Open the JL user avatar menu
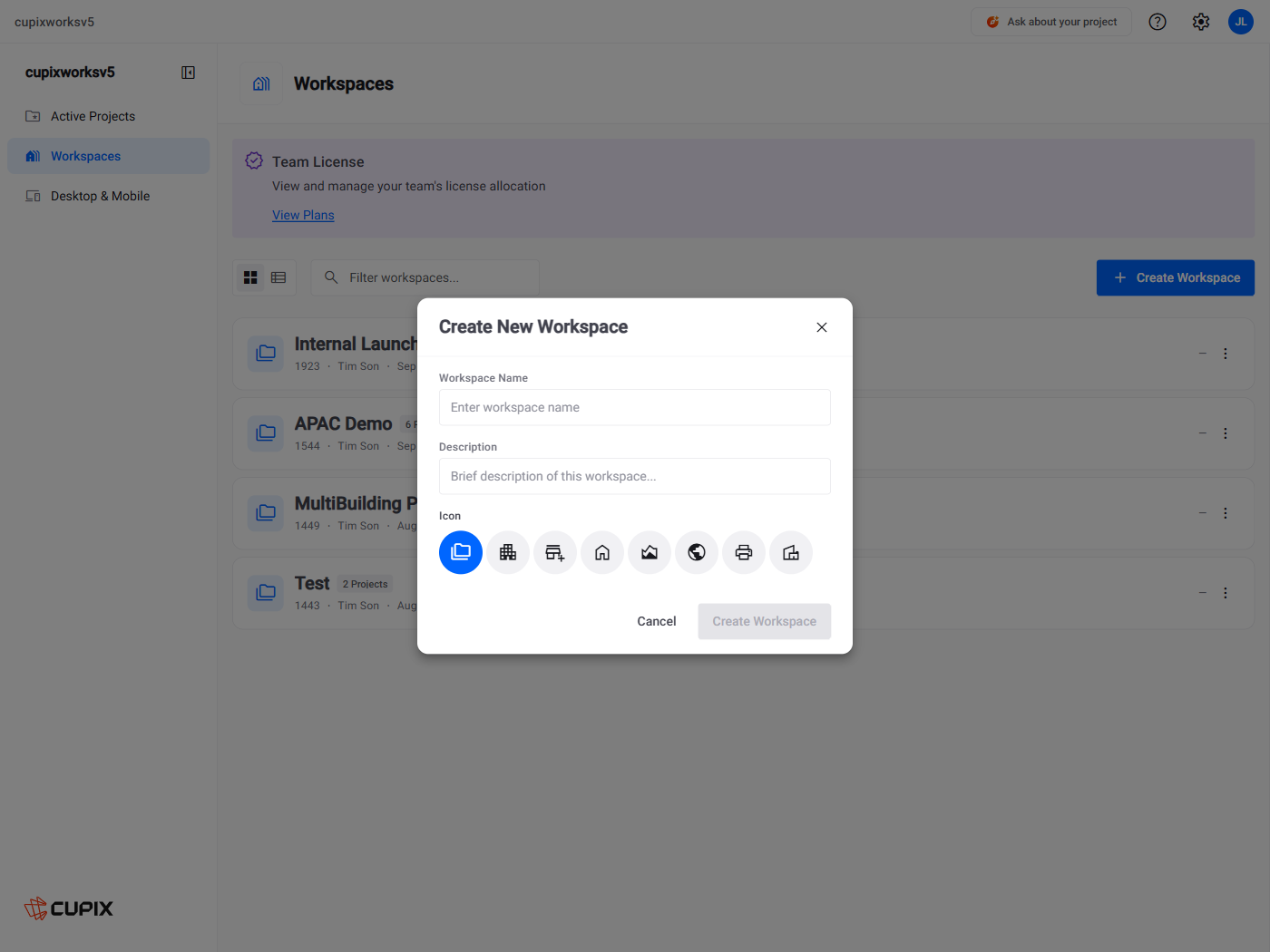 [1241, 22]
